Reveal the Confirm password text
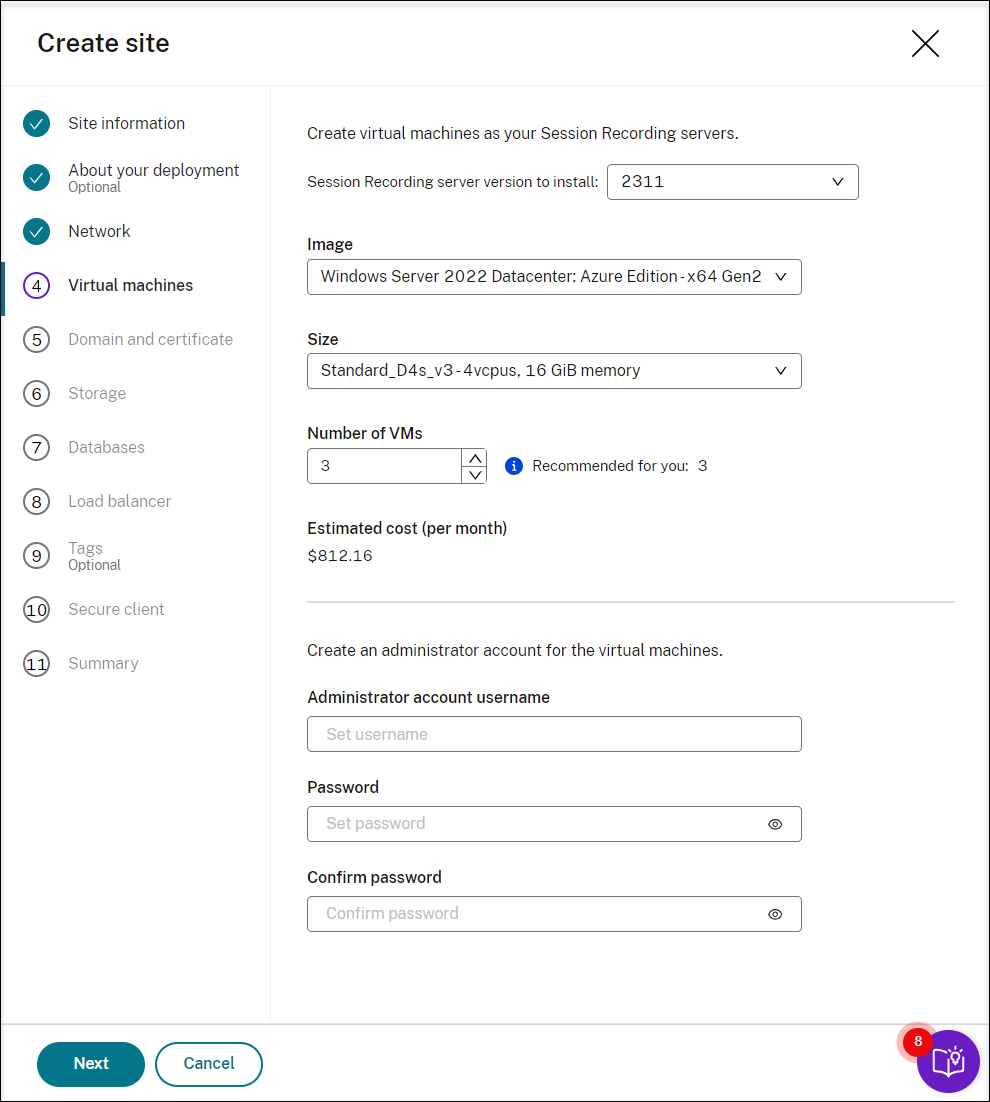 coord(775,914)
